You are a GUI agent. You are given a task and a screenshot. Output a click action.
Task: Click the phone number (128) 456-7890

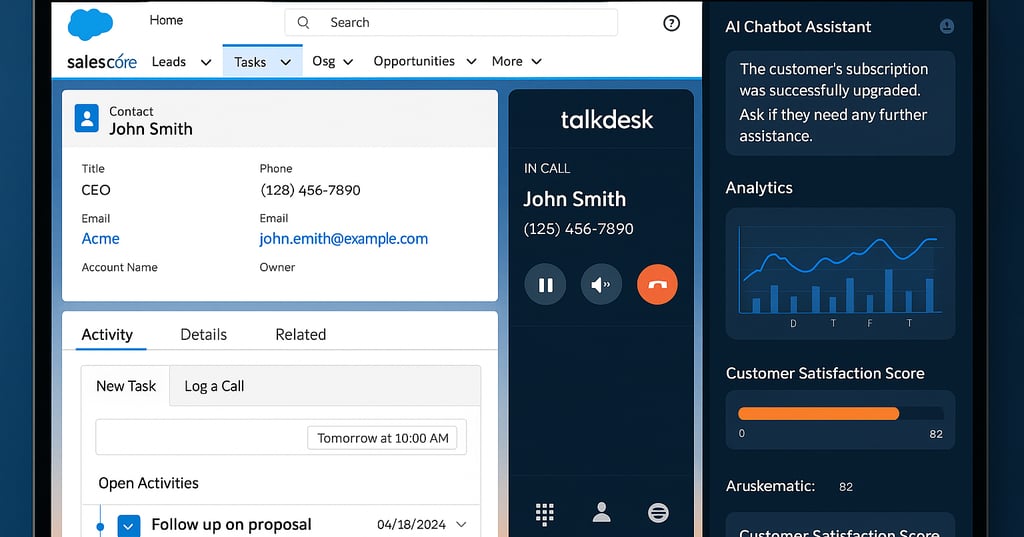310,190
